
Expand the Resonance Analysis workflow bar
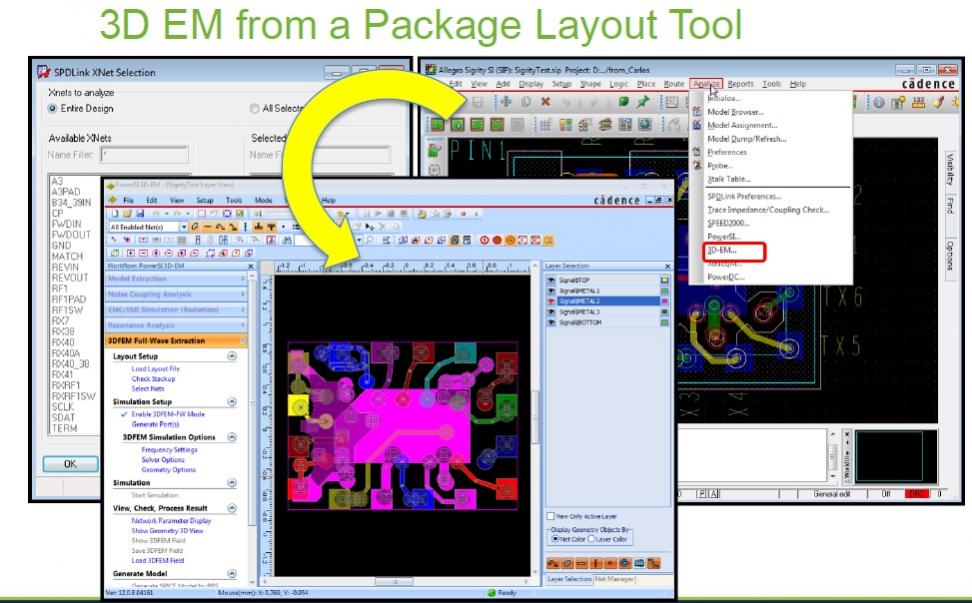(177, 325)
